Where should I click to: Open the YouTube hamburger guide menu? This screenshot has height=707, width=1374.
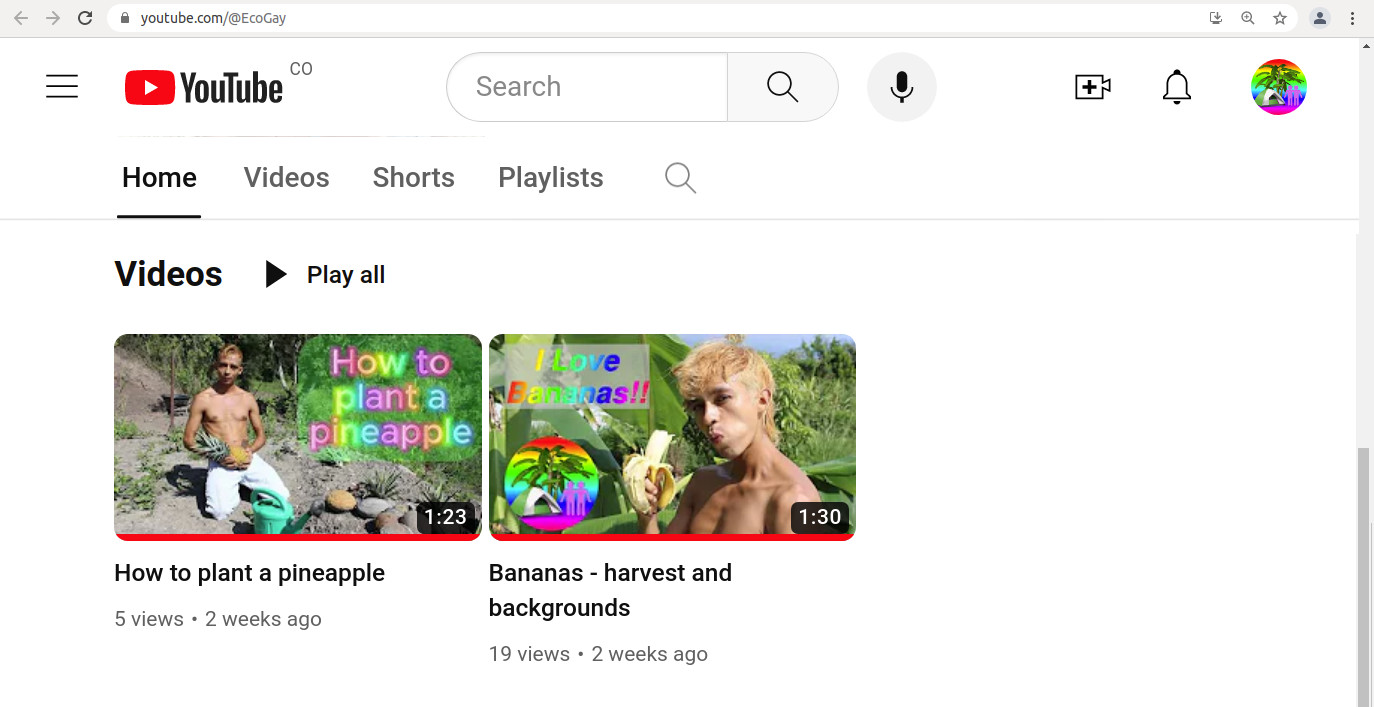point(62,87)
